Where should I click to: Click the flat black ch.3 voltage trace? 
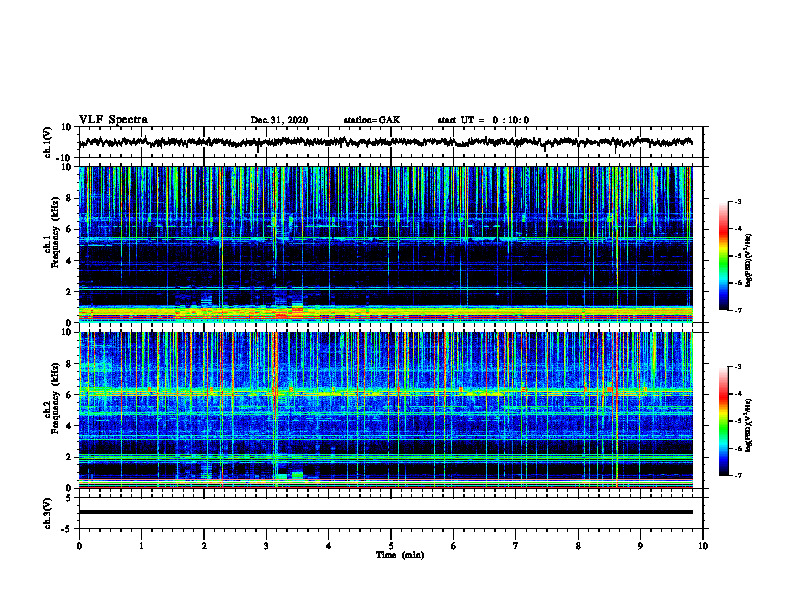pyautogui.click(x=386, y=512)
